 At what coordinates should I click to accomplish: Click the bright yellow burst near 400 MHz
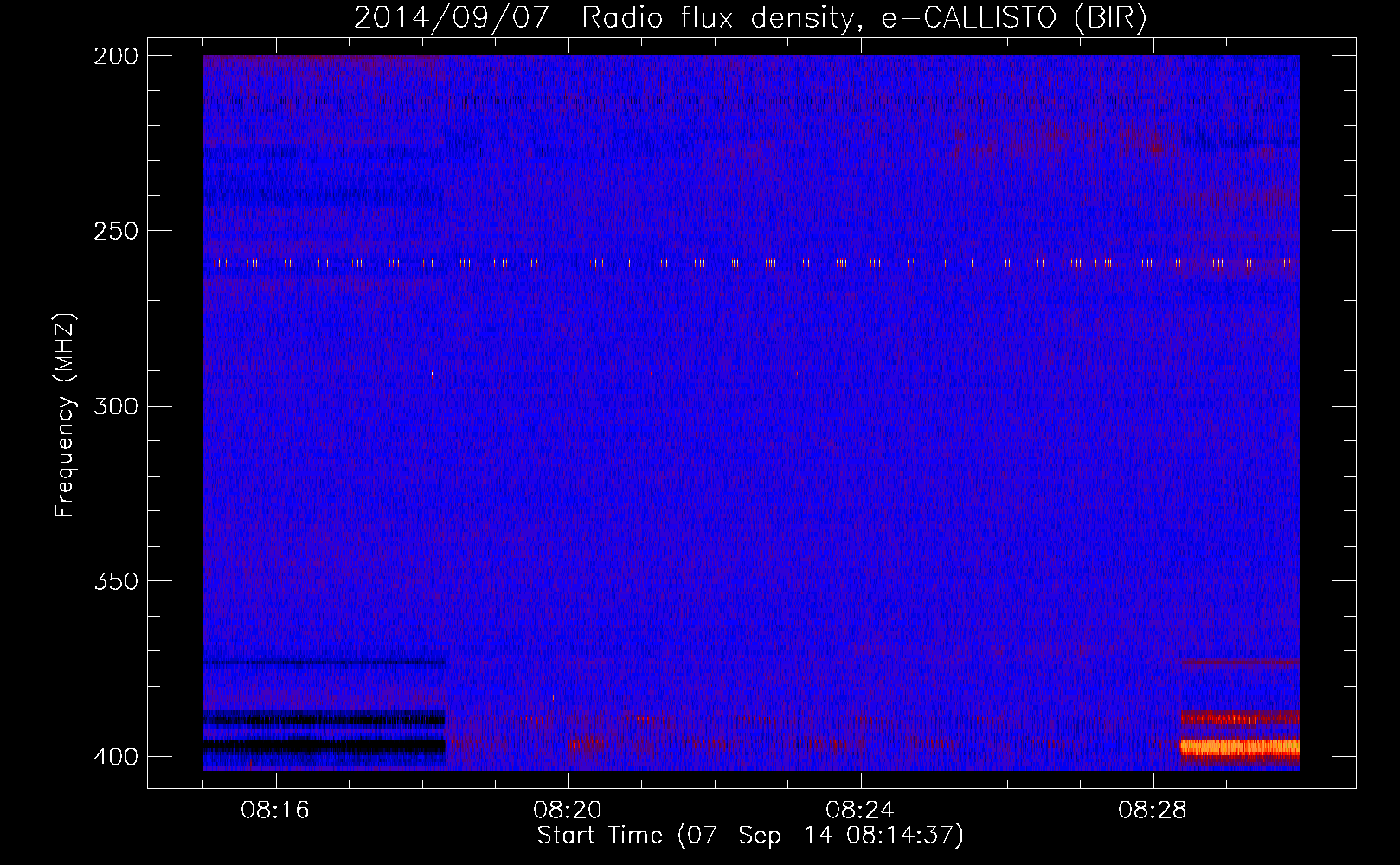(x=1240, y=746)
